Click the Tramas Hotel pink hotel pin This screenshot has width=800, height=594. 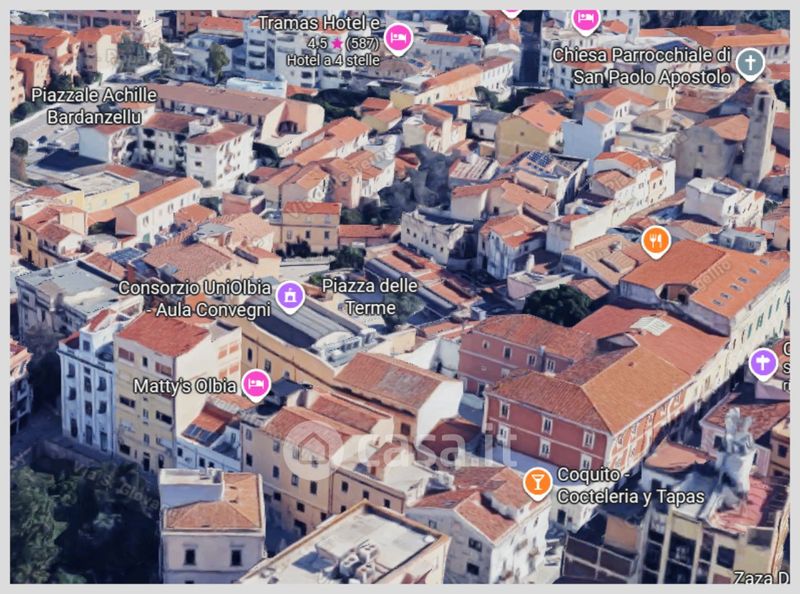(x=398, y=38)
